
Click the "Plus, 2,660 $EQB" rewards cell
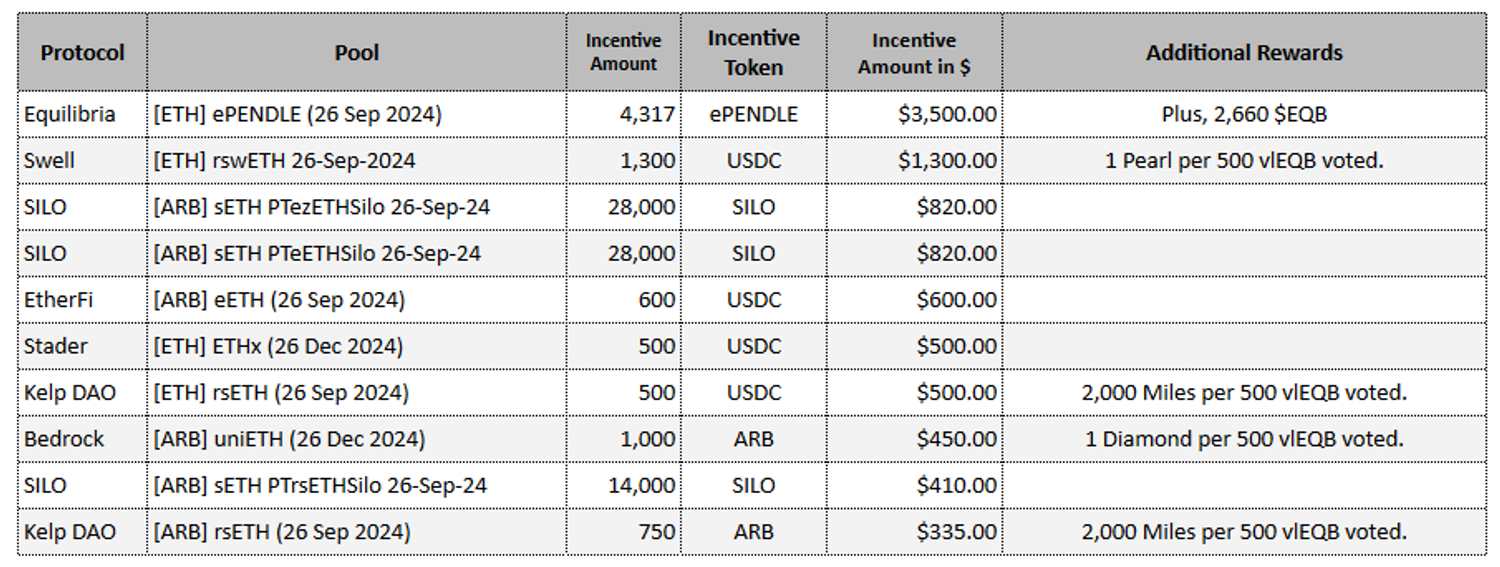(x=1244, y=114)
